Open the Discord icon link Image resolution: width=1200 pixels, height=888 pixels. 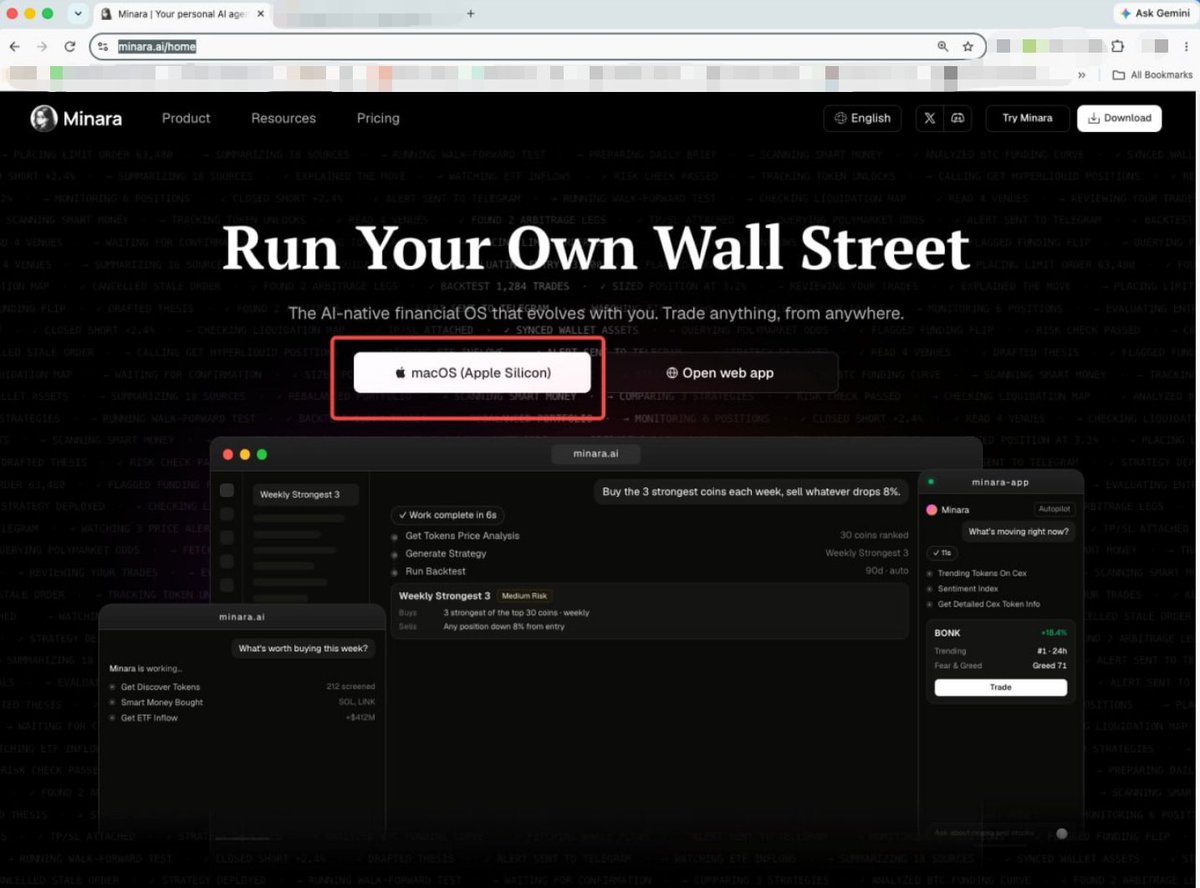pos(957,118)
